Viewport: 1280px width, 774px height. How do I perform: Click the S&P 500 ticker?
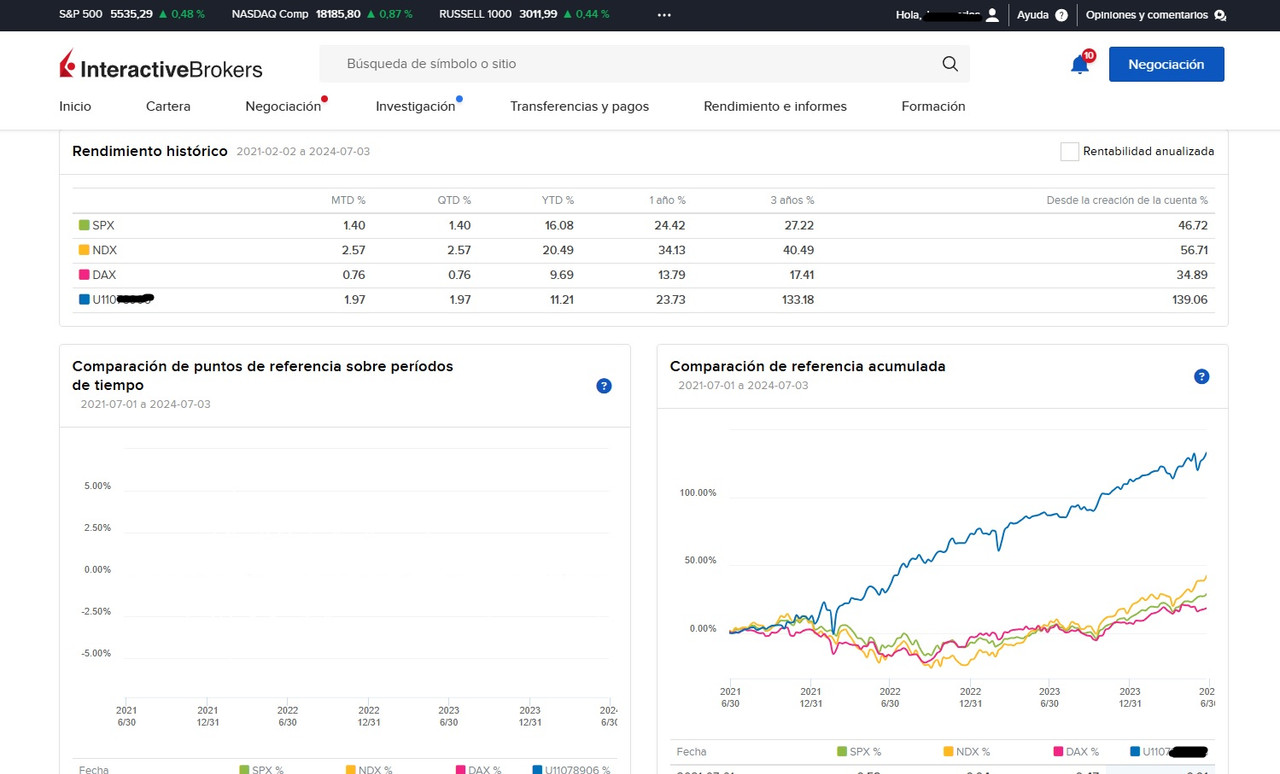(132, 15)
